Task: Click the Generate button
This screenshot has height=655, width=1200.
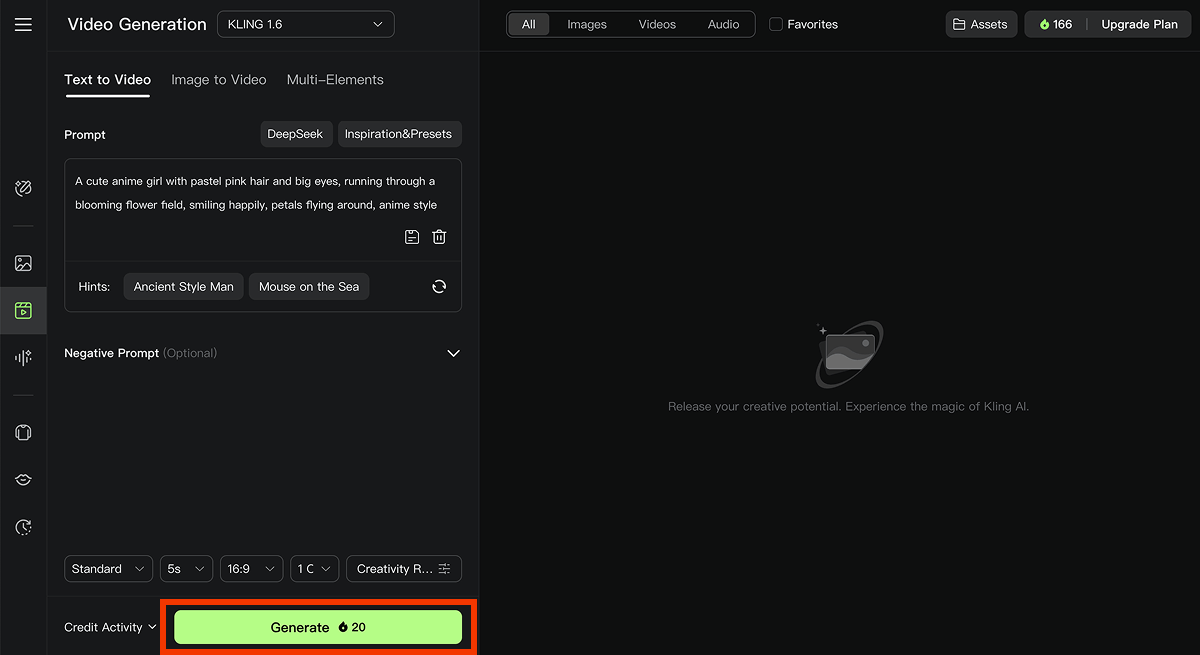Action: pos(318,627)
